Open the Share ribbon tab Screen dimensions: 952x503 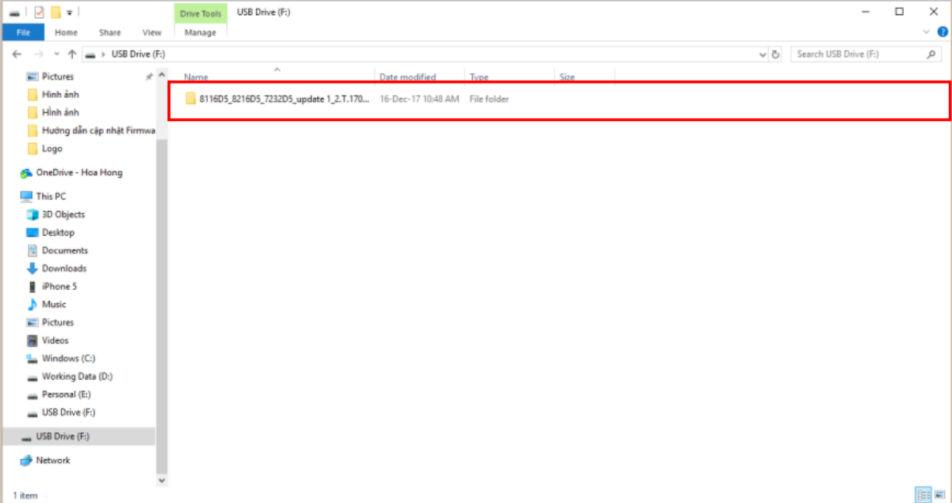click(x=110, y=32)
